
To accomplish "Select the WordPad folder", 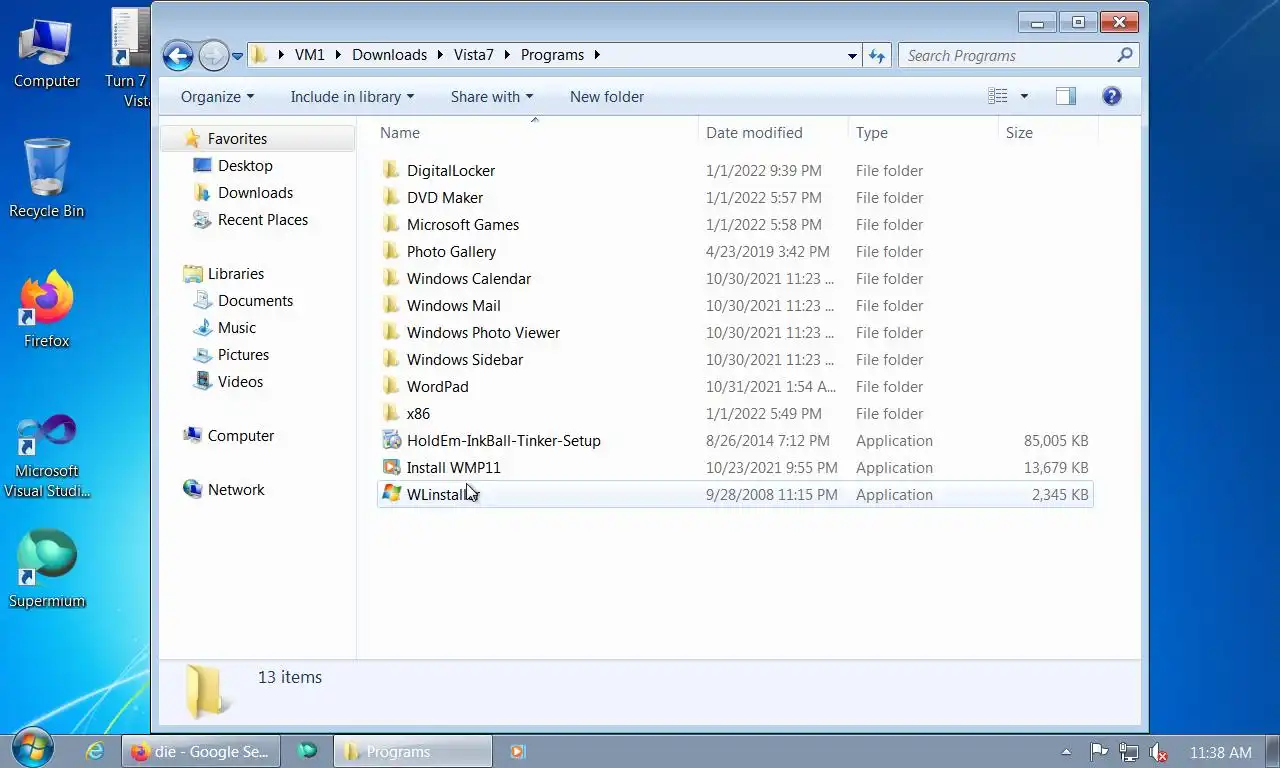I will 437,387.
